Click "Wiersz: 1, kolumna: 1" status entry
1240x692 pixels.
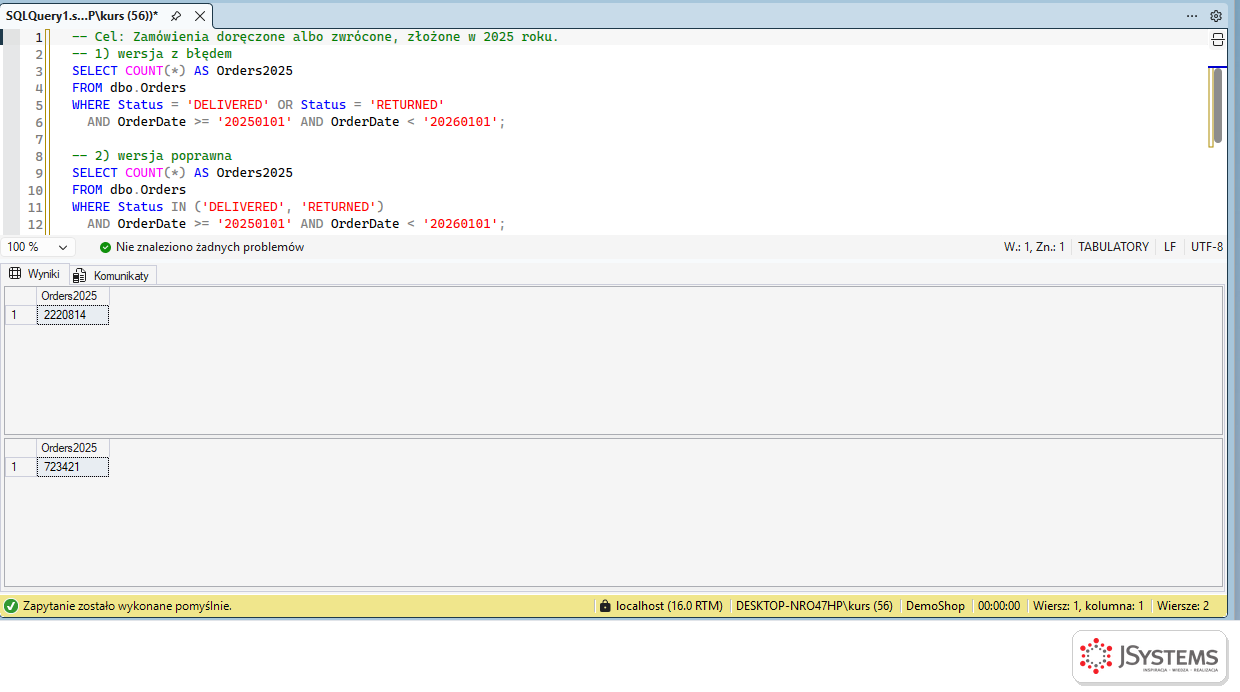click(1088, 606)
